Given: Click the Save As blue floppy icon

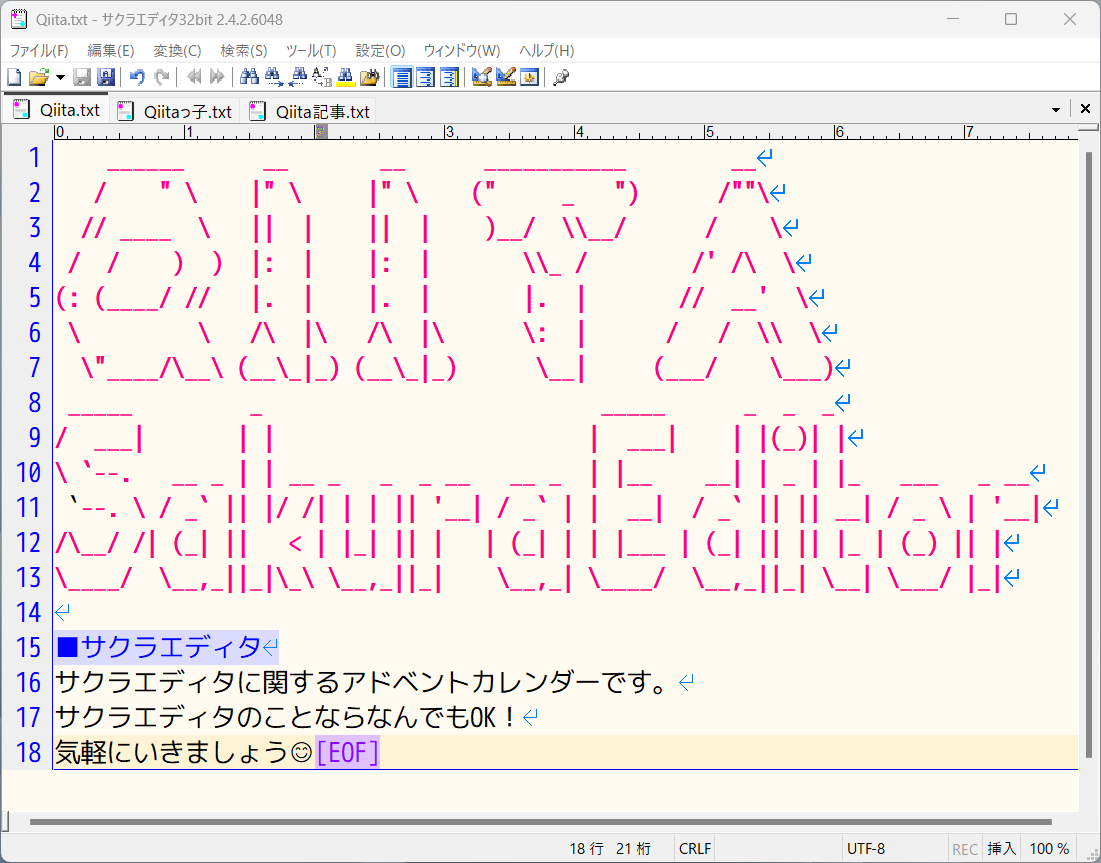Looking at the screenshot, I should 105,77.
